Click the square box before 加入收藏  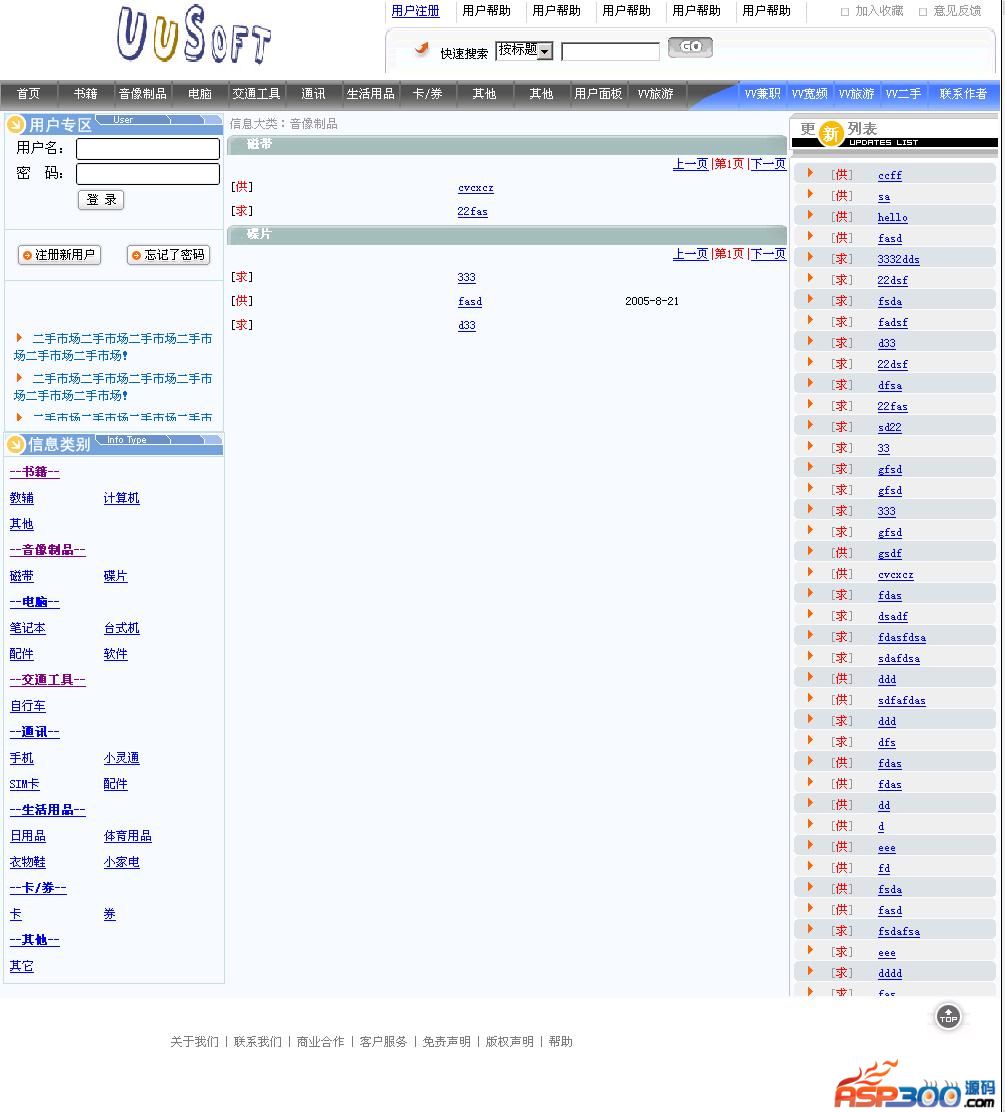coord(845,12)
